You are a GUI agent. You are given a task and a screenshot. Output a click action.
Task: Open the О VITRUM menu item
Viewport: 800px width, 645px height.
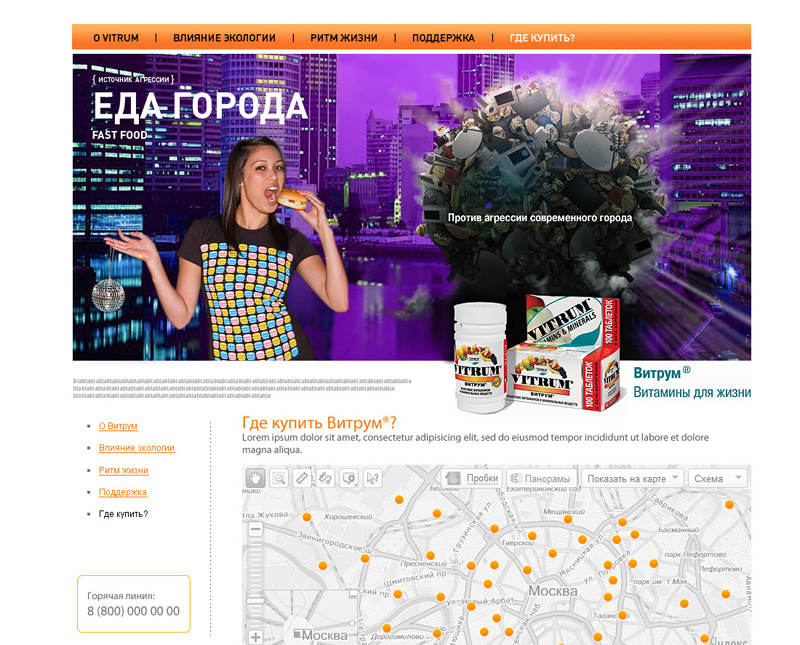tap(116, 38)
